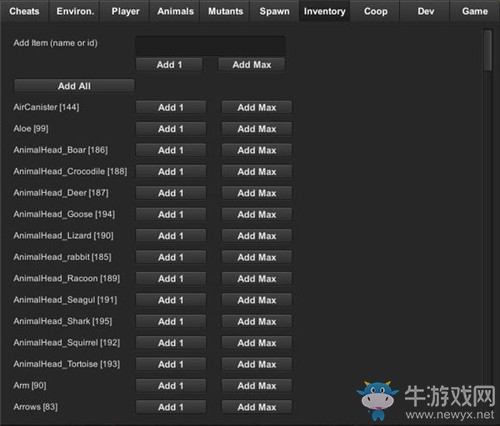Add max Aloe to inventory
Viewport: 500px width, 426px height.
(x=257, y=129)
